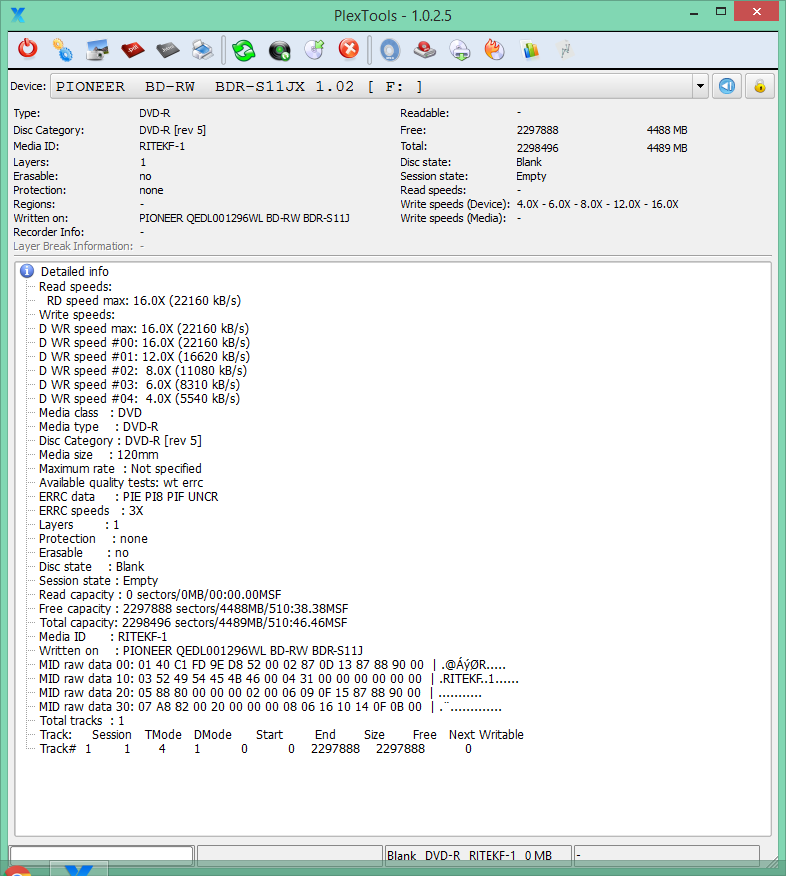The image size is (786, 876).
Task: Click the blue X taskbar icon
Action: 79,870
